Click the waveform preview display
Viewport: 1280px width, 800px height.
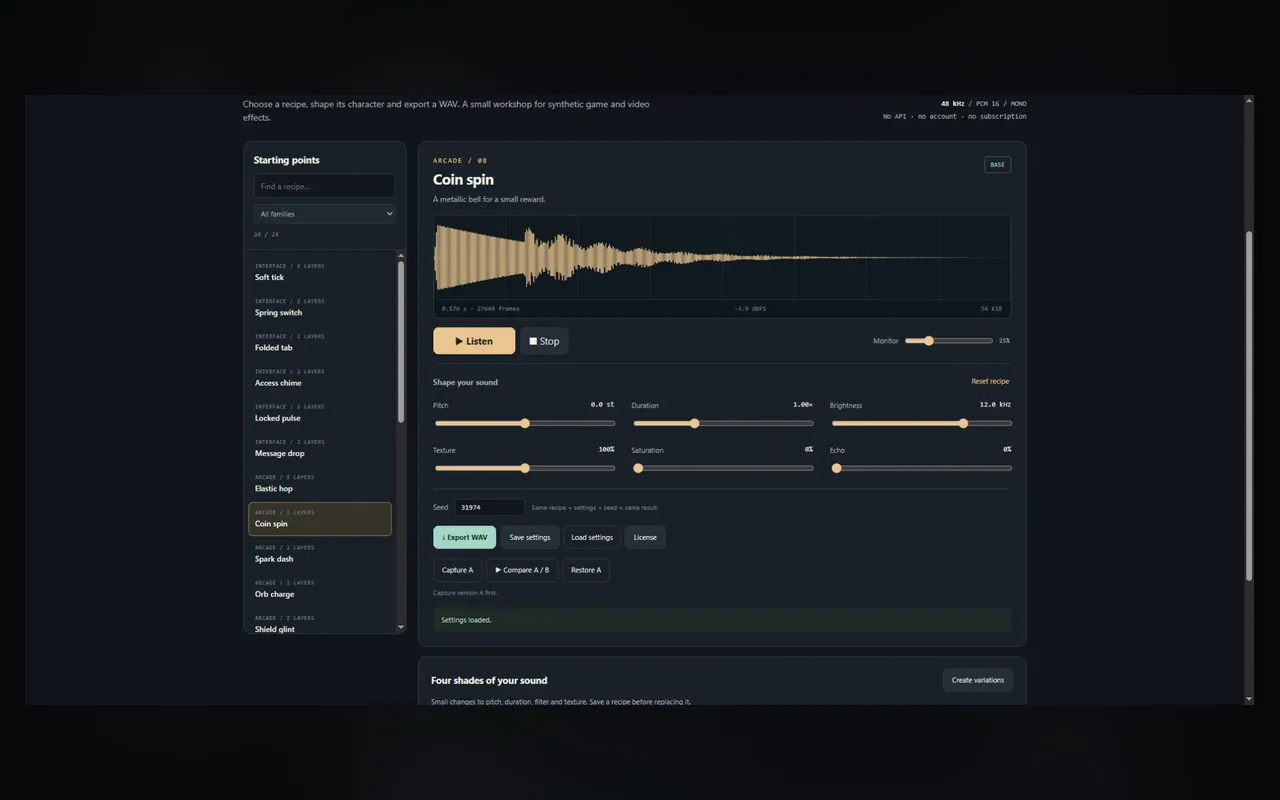tap(722, 258)
